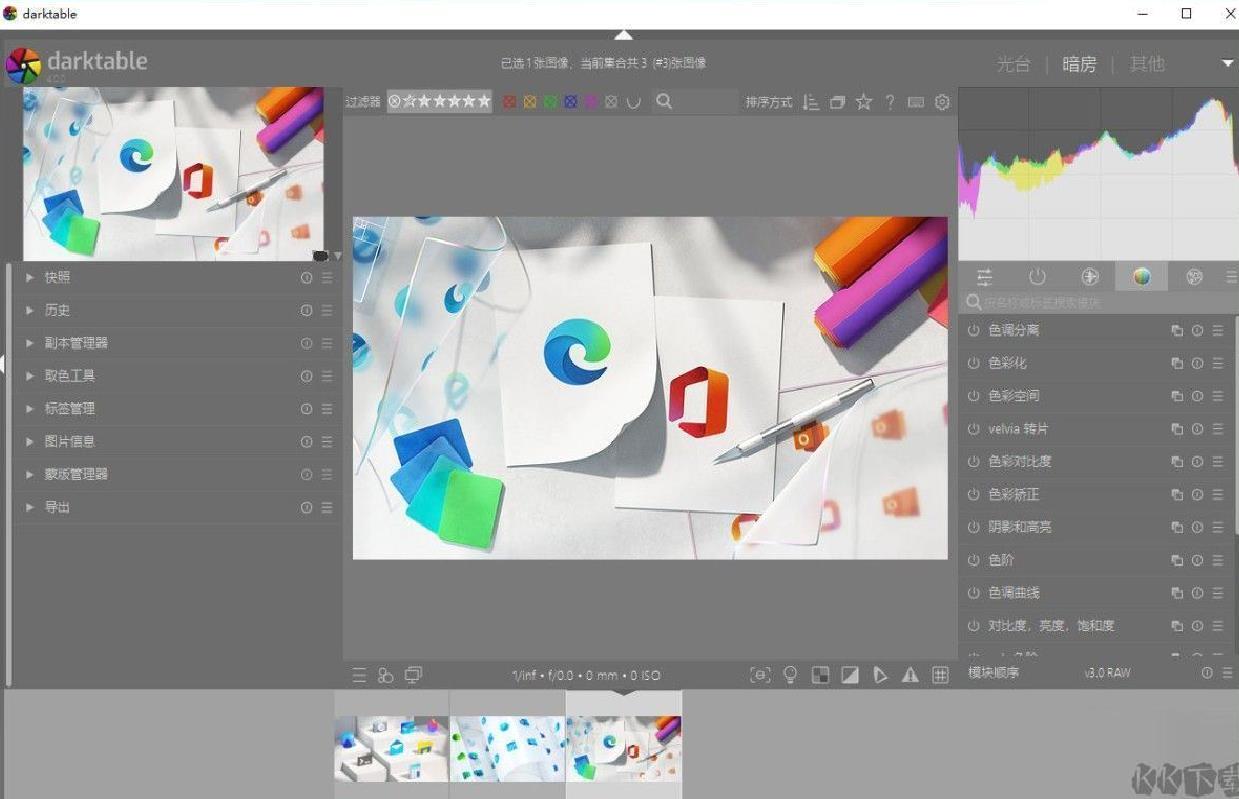Select the base modules group tab
The width and height of the screenshot is (1239, 799).
click(1090, 277)
